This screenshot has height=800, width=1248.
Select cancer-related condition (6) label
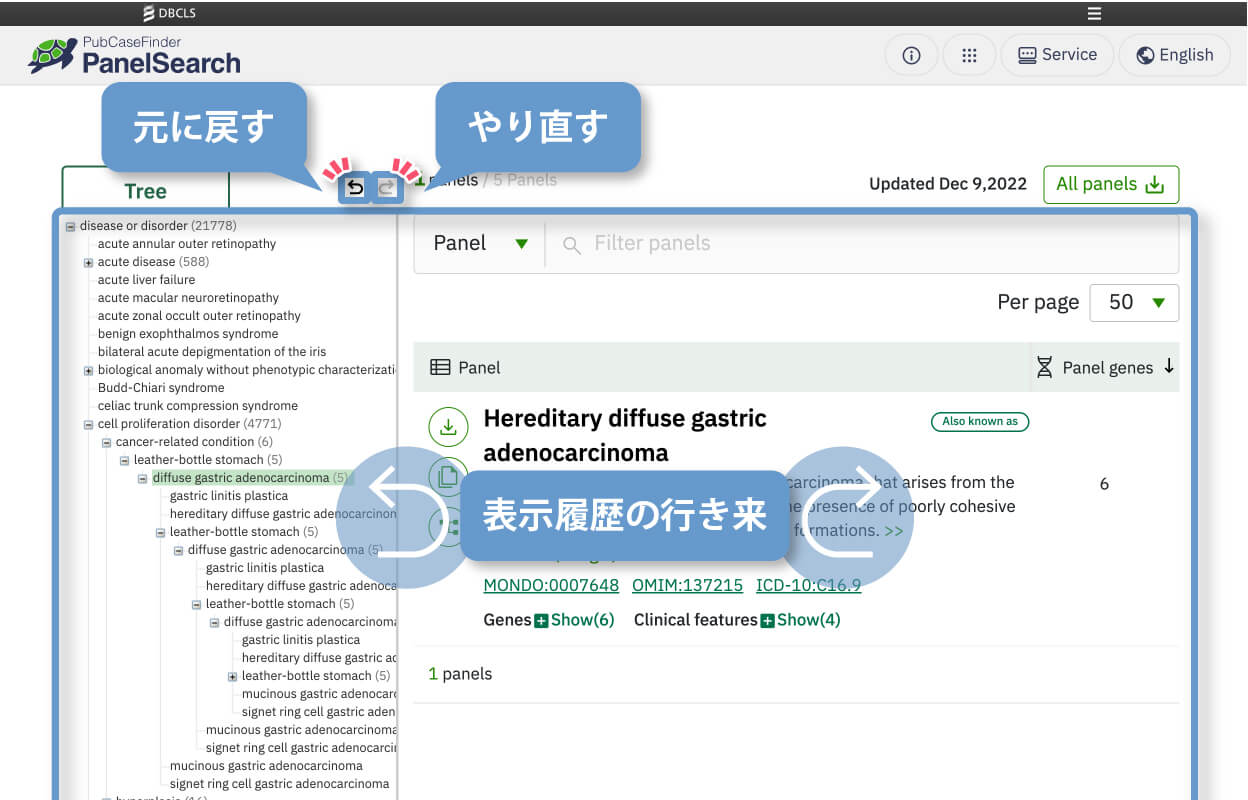pyautogui.click(x=194, y=442)
